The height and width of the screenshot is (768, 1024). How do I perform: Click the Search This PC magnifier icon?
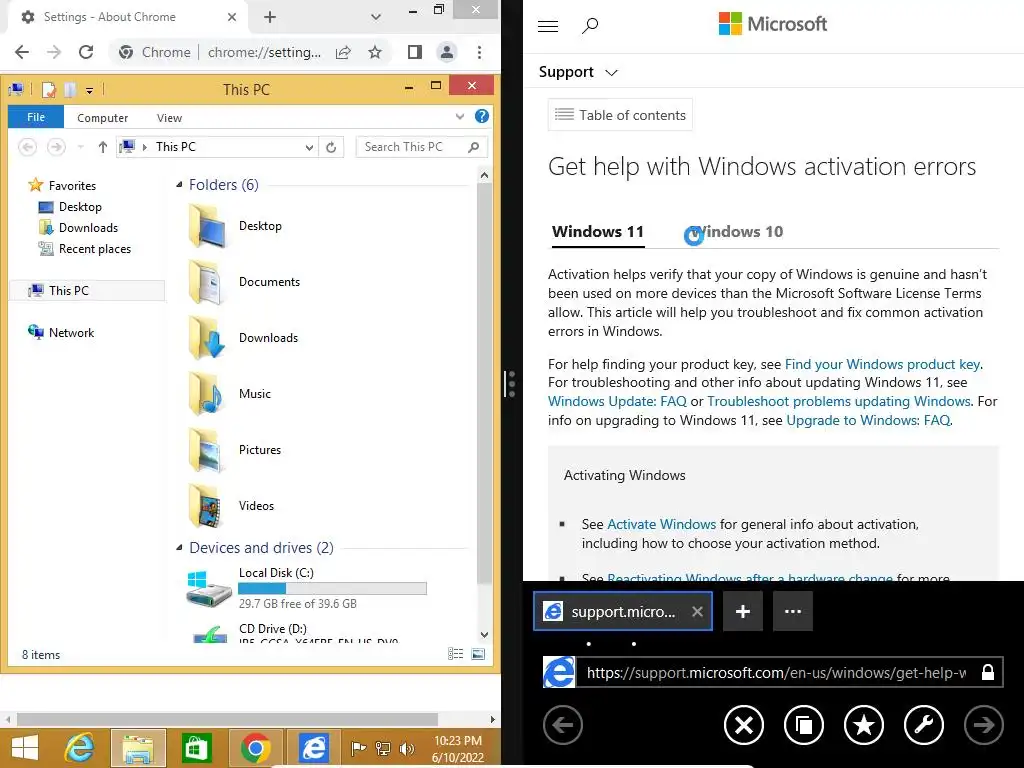(474, 147)
